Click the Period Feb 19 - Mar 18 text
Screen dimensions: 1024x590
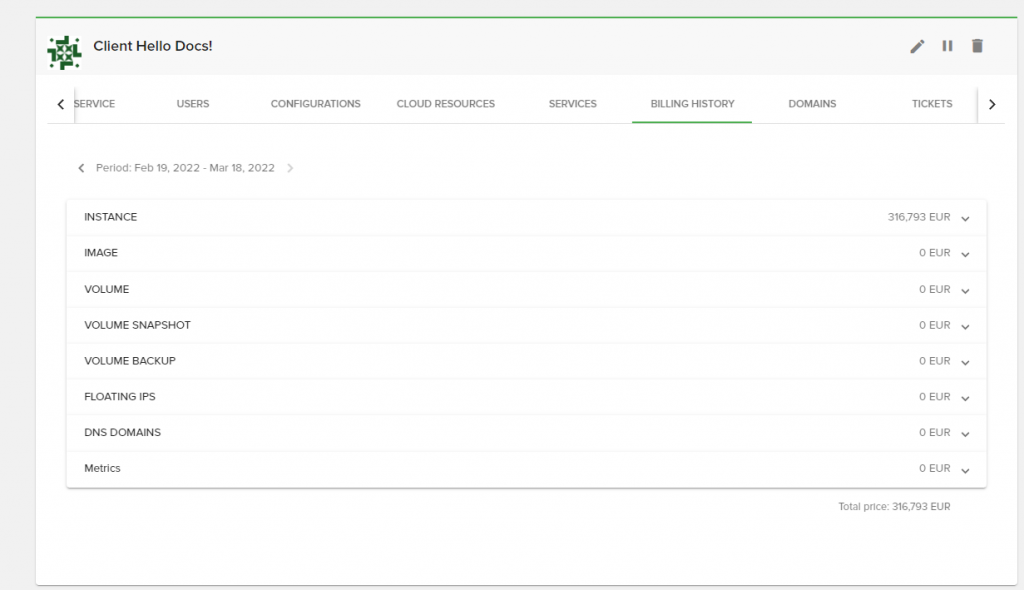(x=185, y=168)
